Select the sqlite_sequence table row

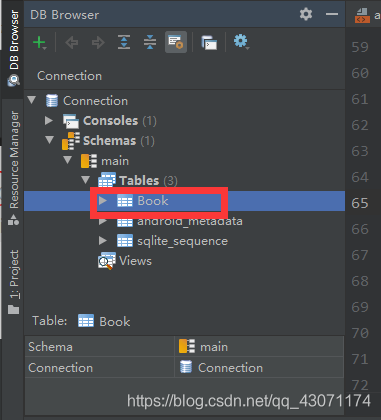184,241
